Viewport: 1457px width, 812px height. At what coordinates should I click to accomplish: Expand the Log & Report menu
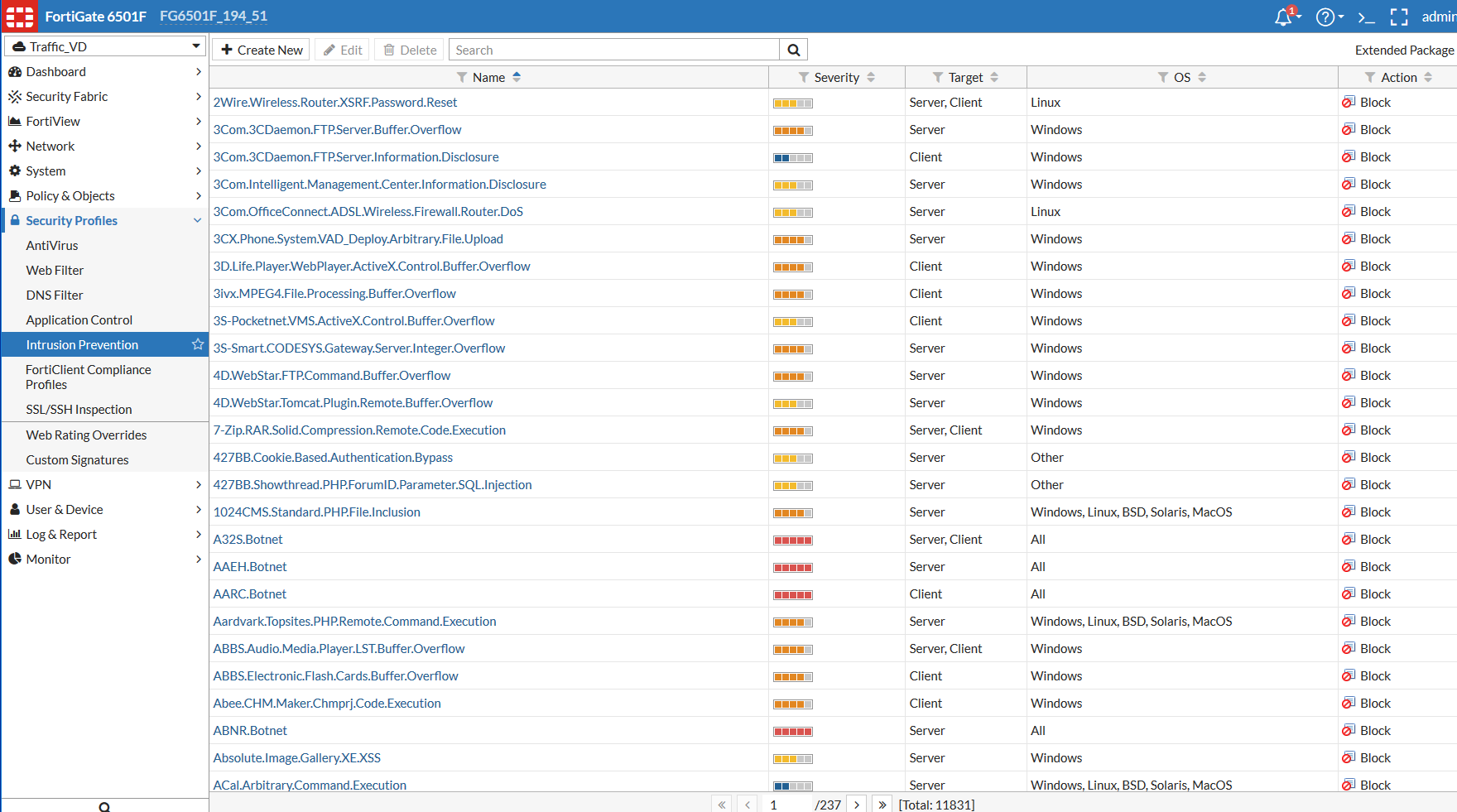(x=104, y=535)
